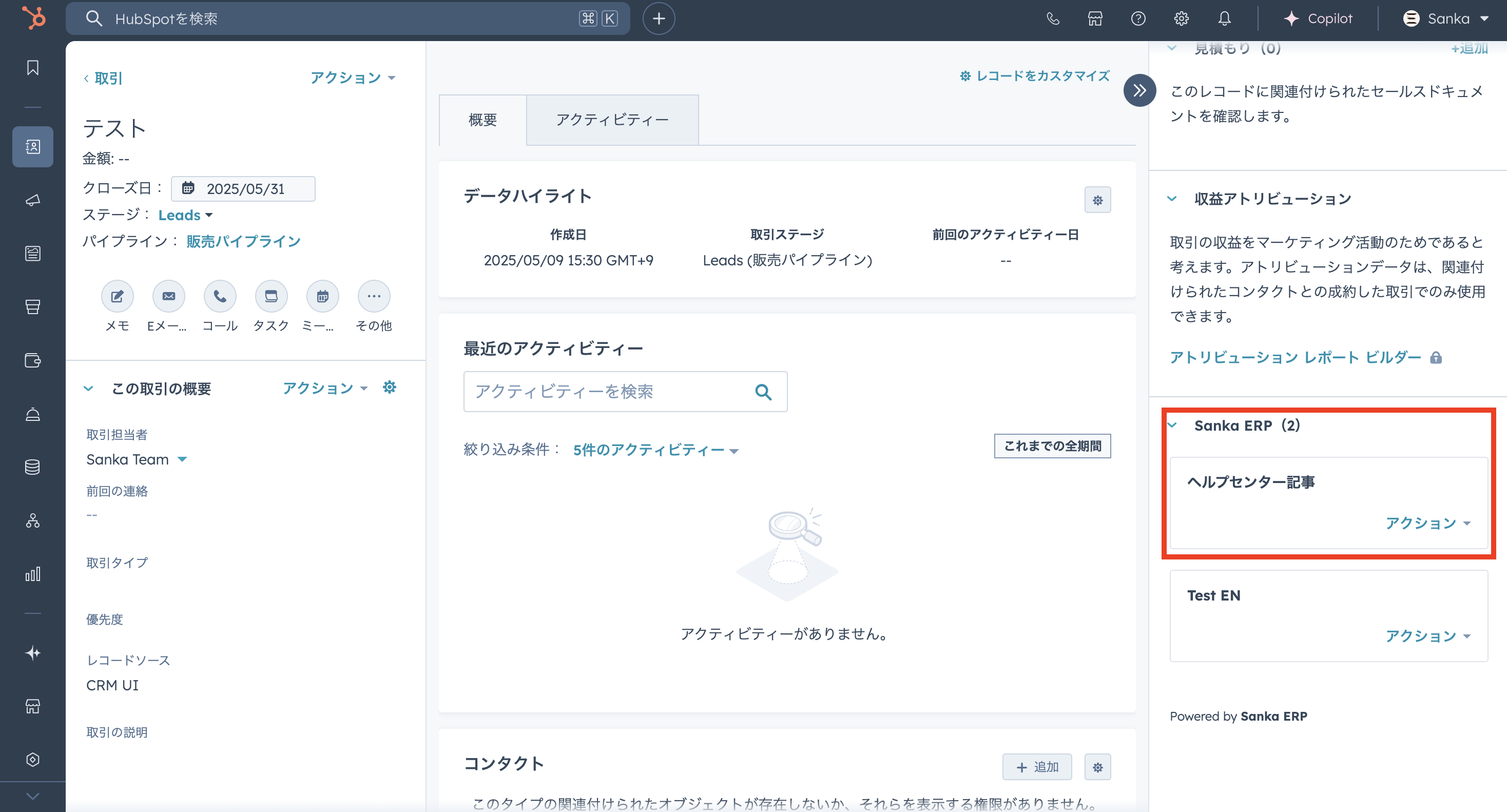The height and width of the screenshot is (812, 1507).
Task: Click the コンタクト 追加 button
Action: (1037, 767)
